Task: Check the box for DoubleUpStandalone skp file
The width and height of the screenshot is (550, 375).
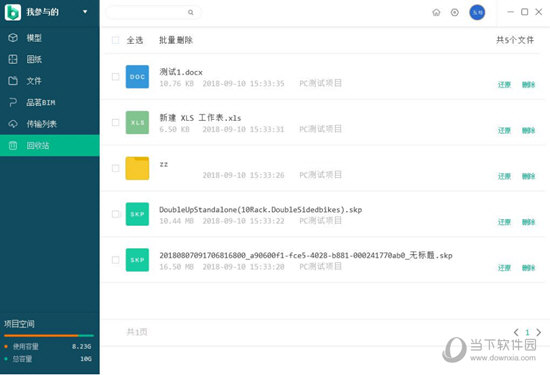Action: (x=115, y=214)
